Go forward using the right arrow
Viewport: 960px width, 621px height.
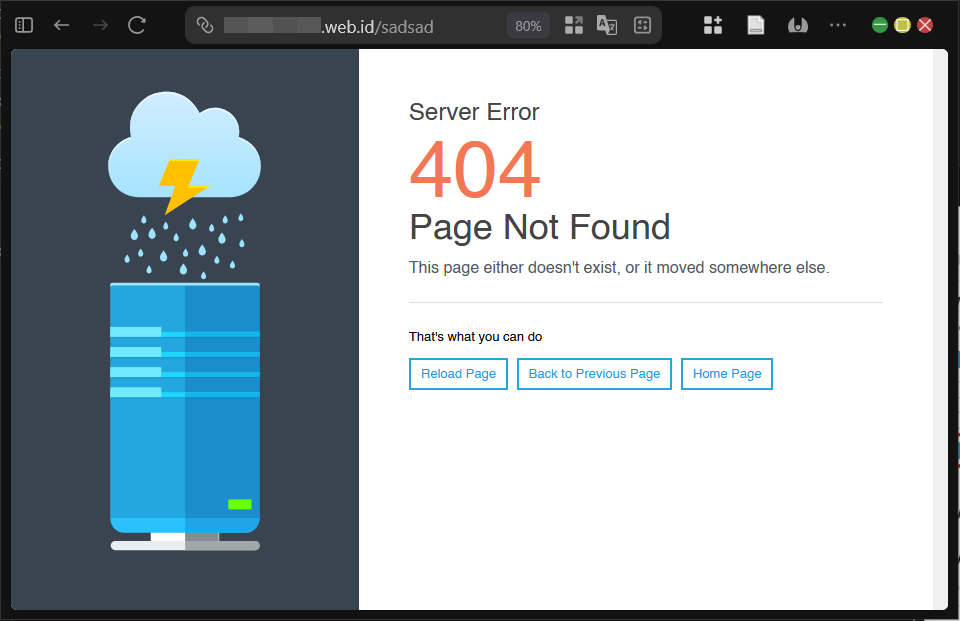pos(100,25)
